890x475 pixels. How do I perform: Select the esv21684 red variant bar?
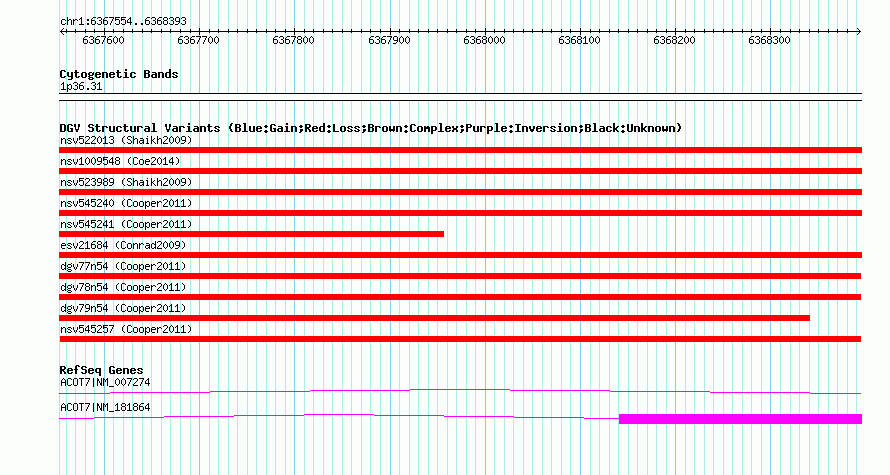pyautogui.click(x=460, y=255)
